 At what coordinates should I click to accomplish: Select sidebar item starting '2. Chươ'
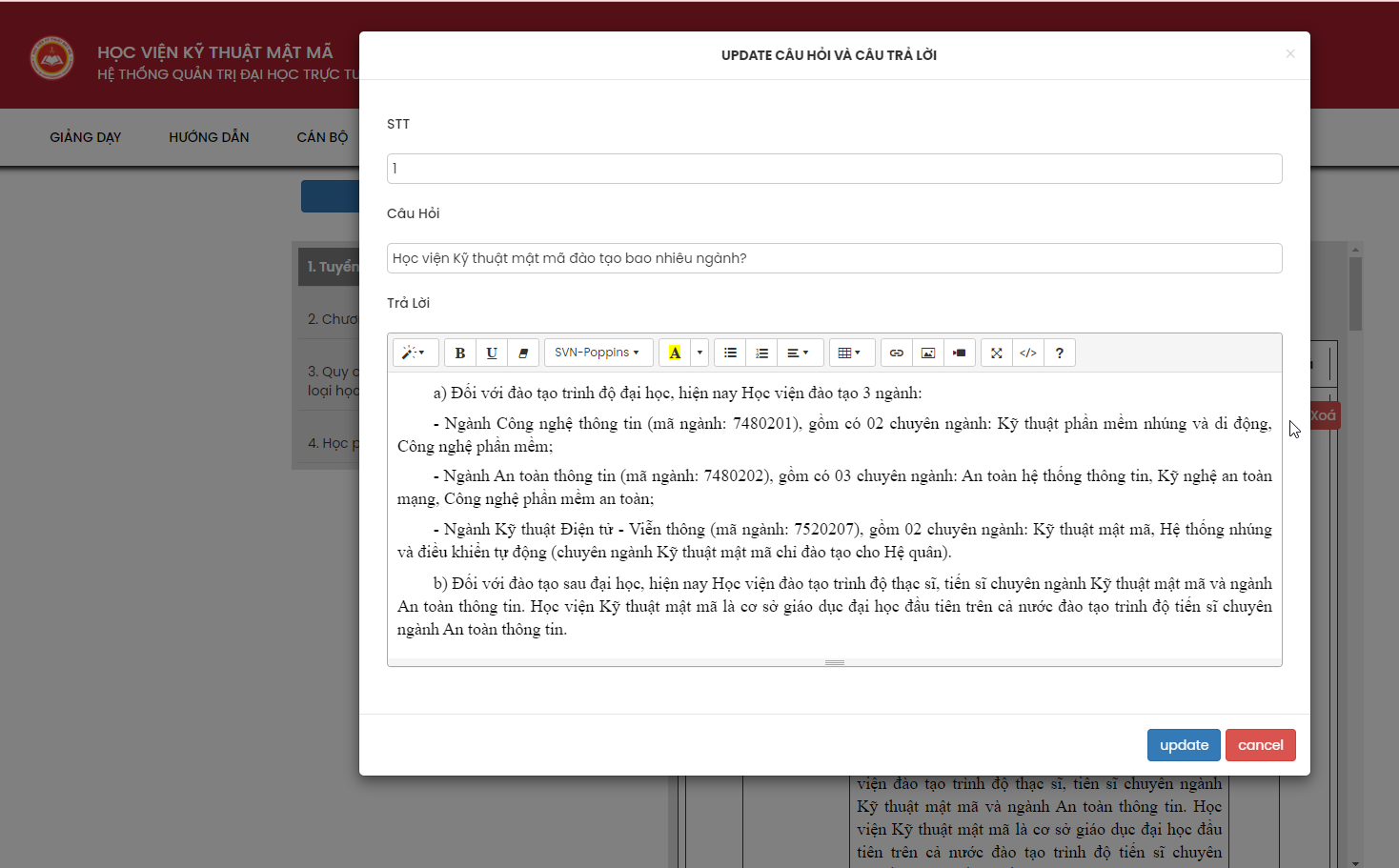[329, 319]
